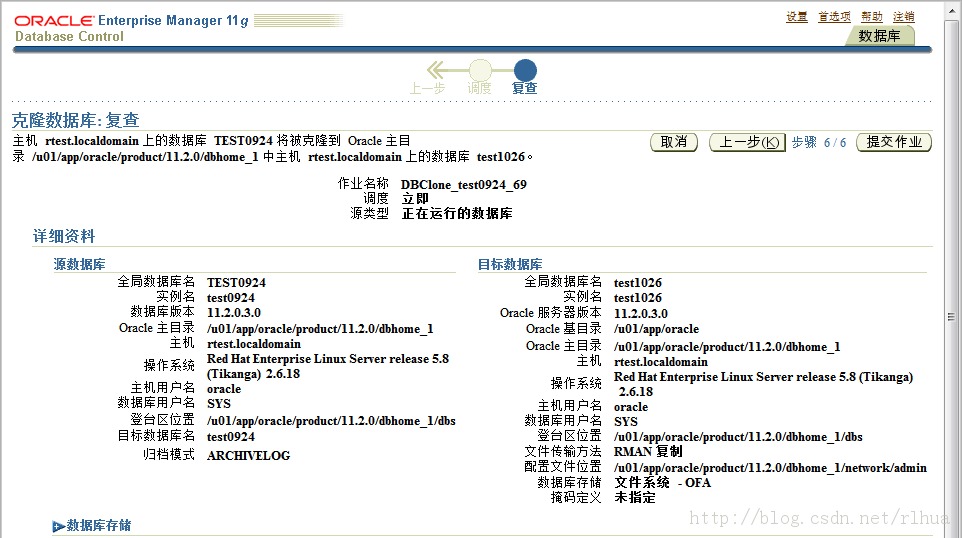Click the vertical scrollbar grip on right edge
Viewport: 962px width, 538px height.
pos(951,317)
